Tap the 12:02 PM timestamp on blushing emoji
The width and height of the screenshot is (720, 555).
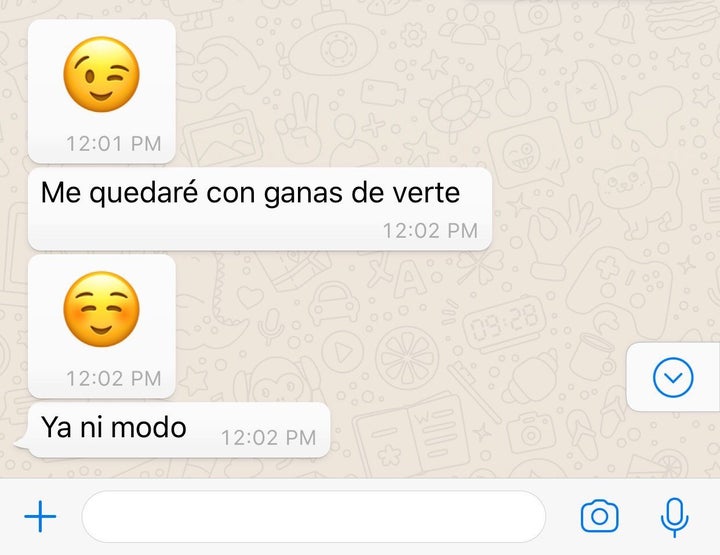[114, 379]
